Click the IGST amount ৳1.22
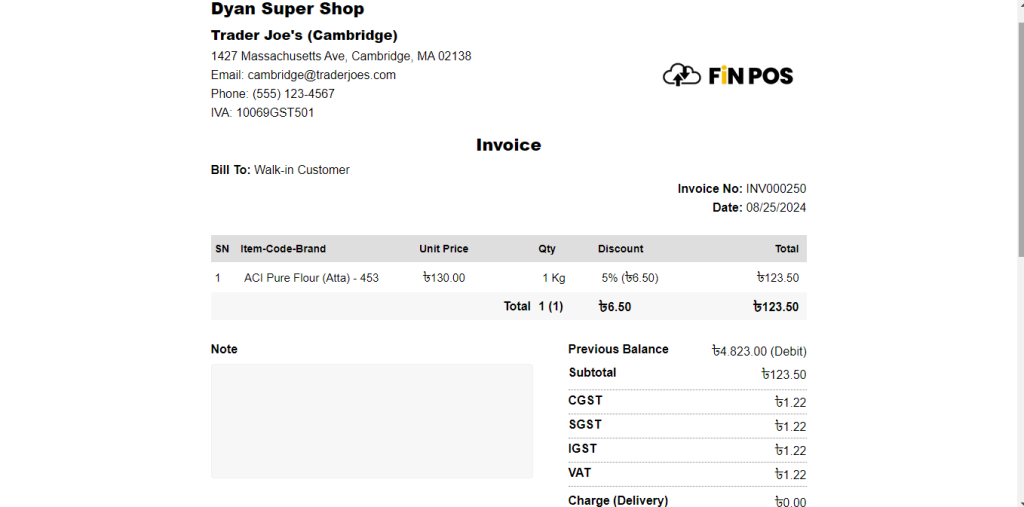The width and height of the screenshot is (1024, 507). click(791, 451)
